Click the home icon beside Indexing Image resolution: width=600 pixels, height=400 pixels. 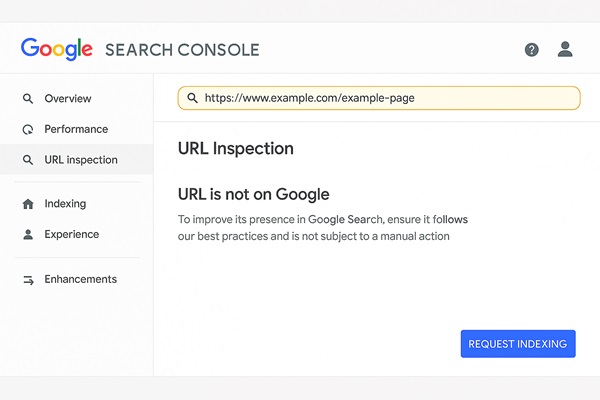tap(27, 204)
